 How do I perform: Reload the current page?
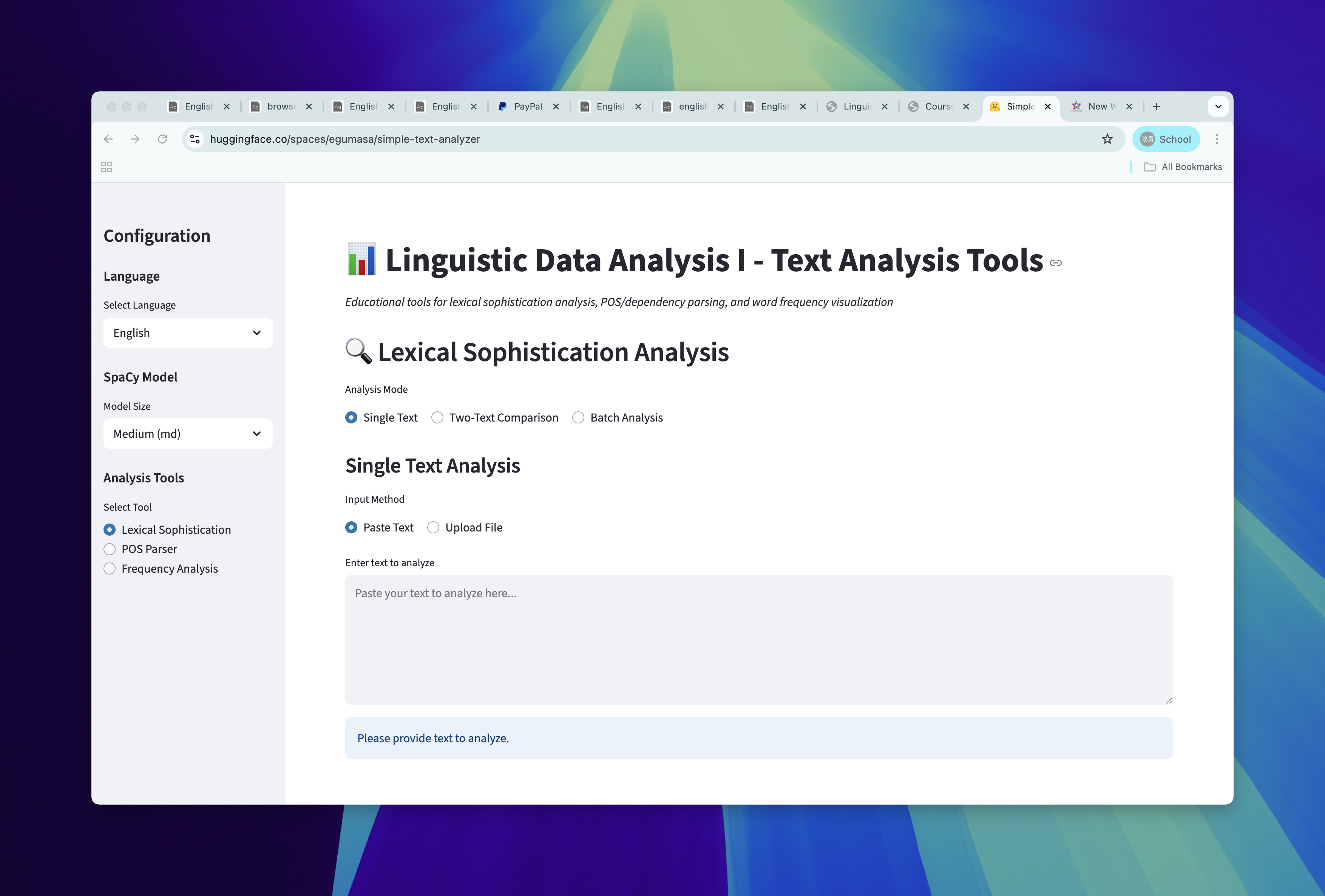162,139
